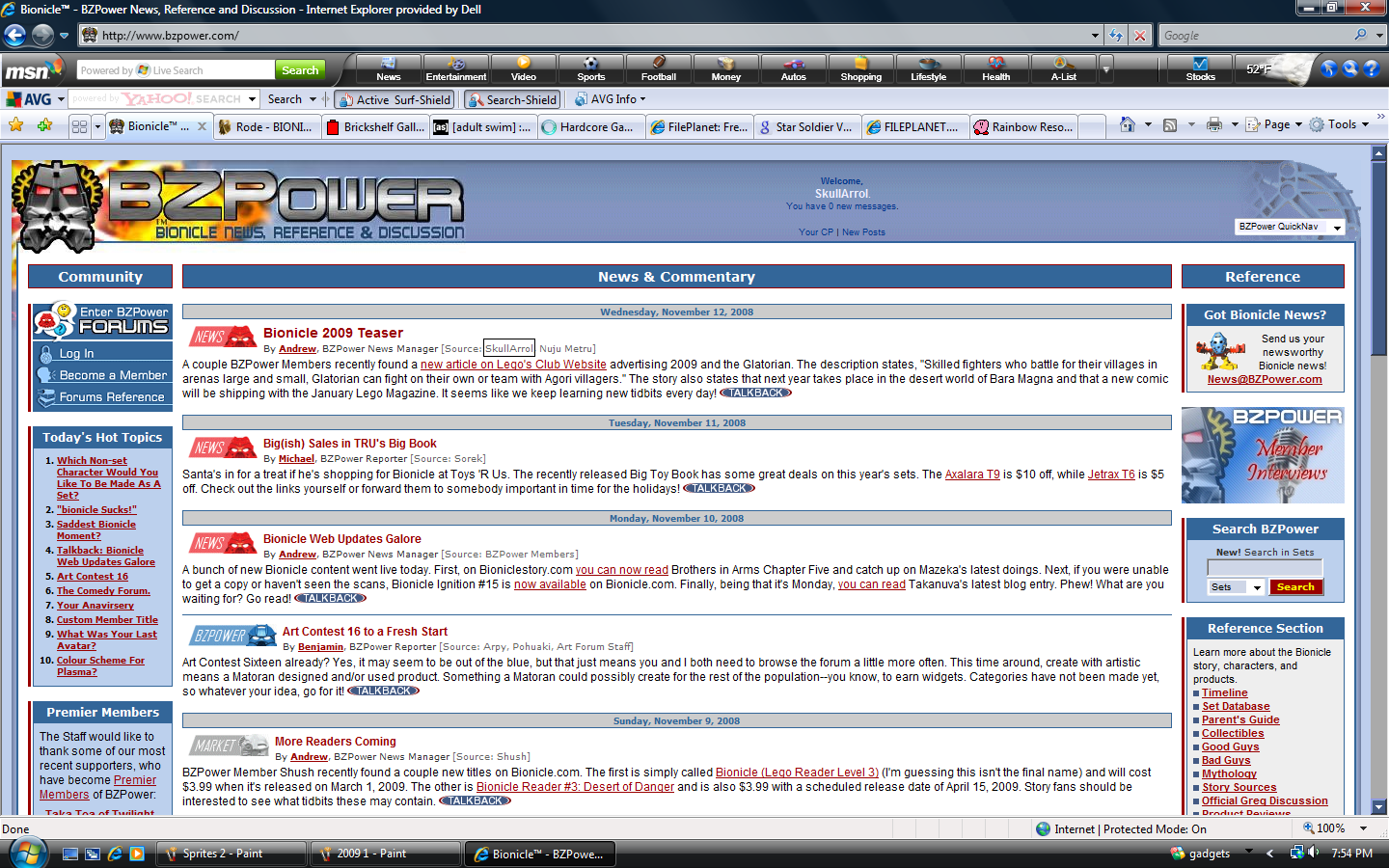Click the Print icon in command bar
The image size is (1389, 868).
(x=1213, y=124)
